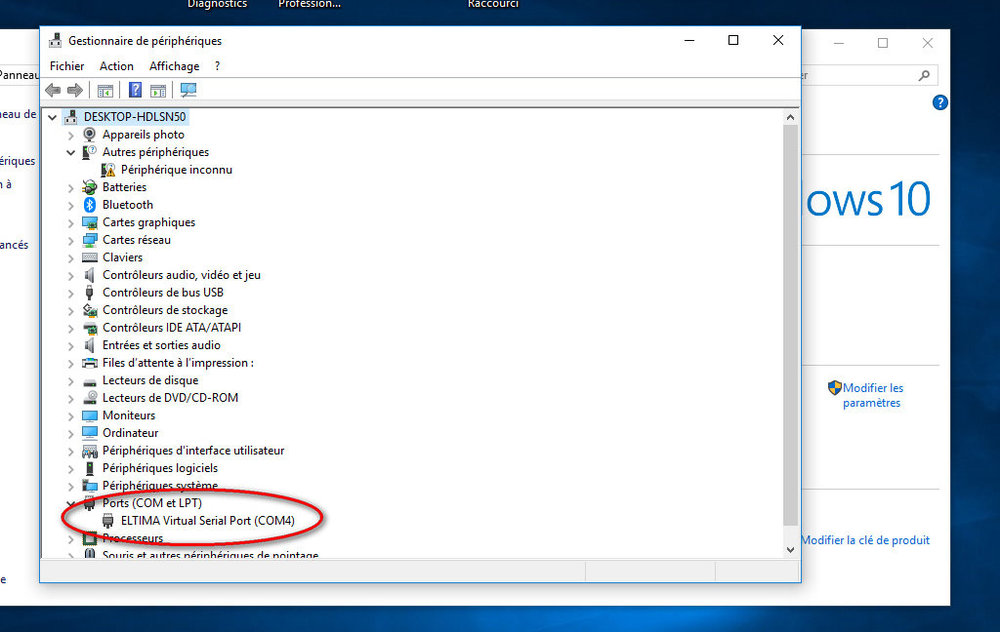This screenshot has width=1000, height=632.
Task: Click the action pane toolbar icon
Action: pyautogui.click(x=158, y=91)
